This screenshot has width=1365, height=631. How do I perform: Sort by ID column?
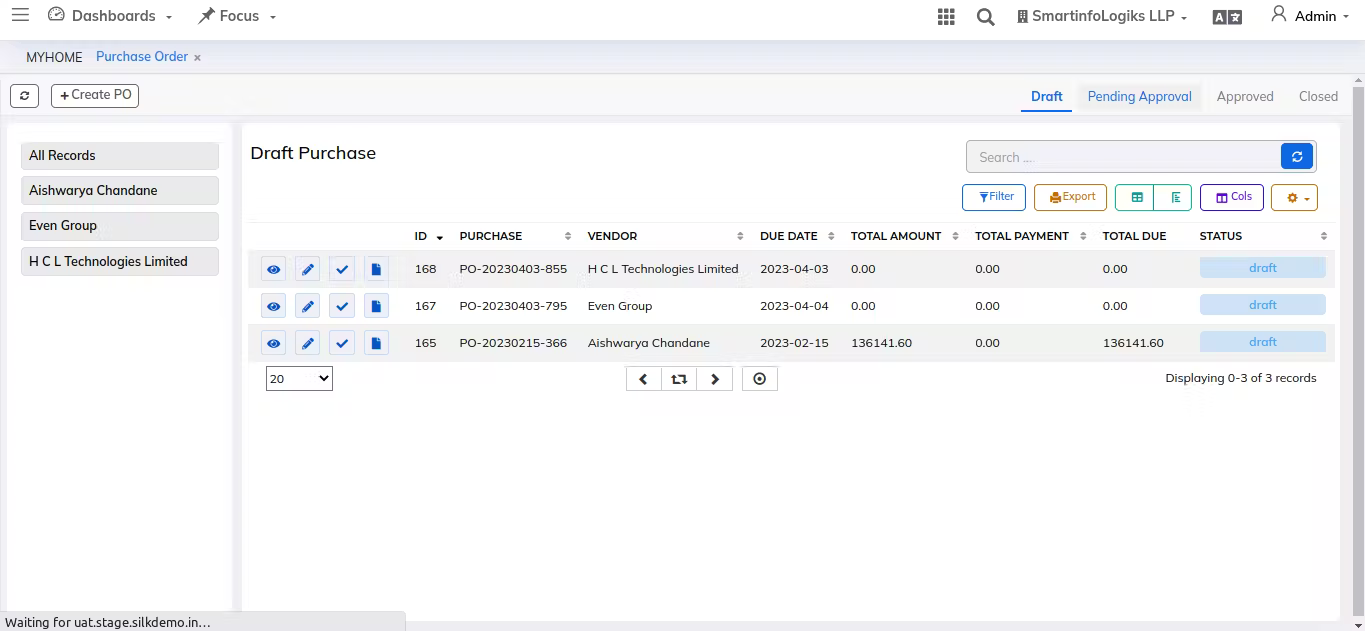point(429,236)
